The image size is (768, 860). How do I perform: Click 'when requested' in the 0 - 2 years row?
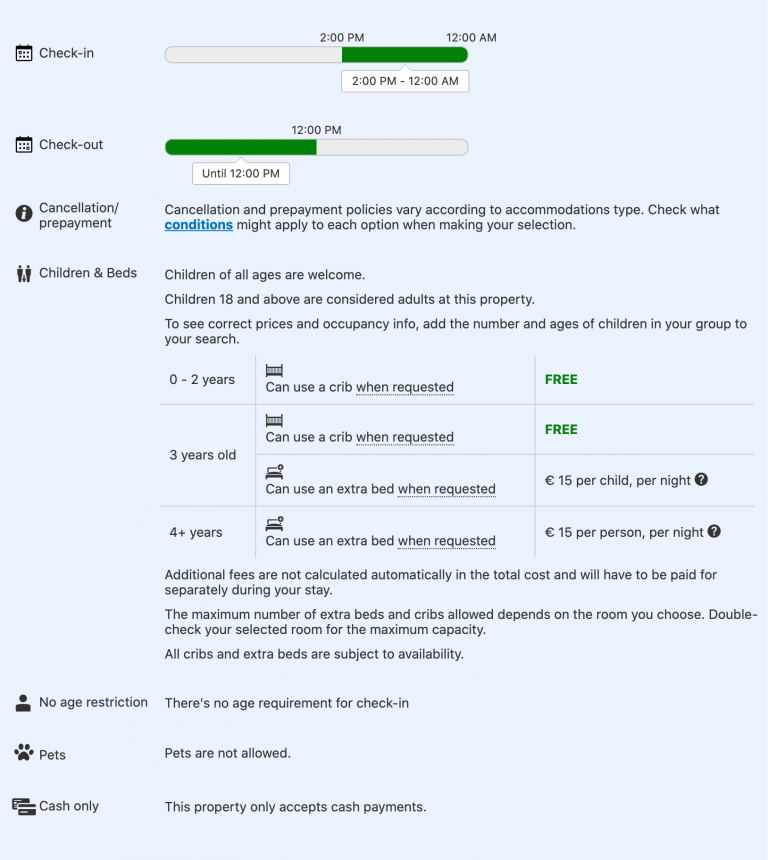tap(405, 387)
